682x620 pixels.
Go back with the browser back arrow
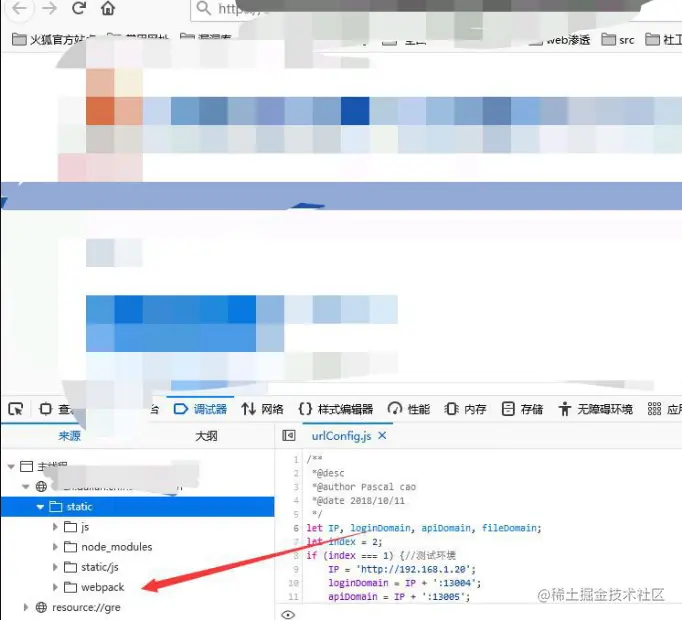[19, 8]
